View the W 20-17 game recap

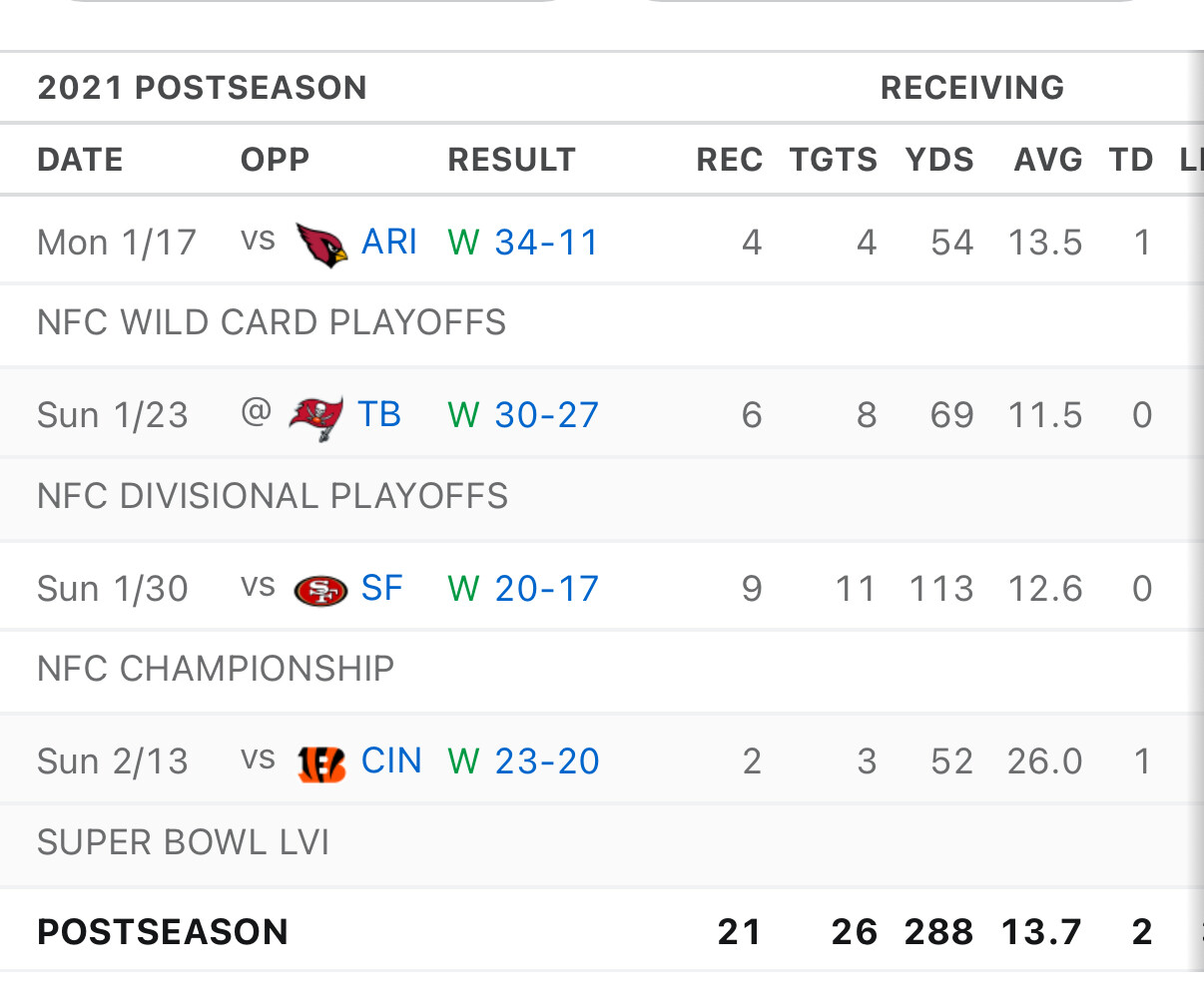[x=523, y=589]
